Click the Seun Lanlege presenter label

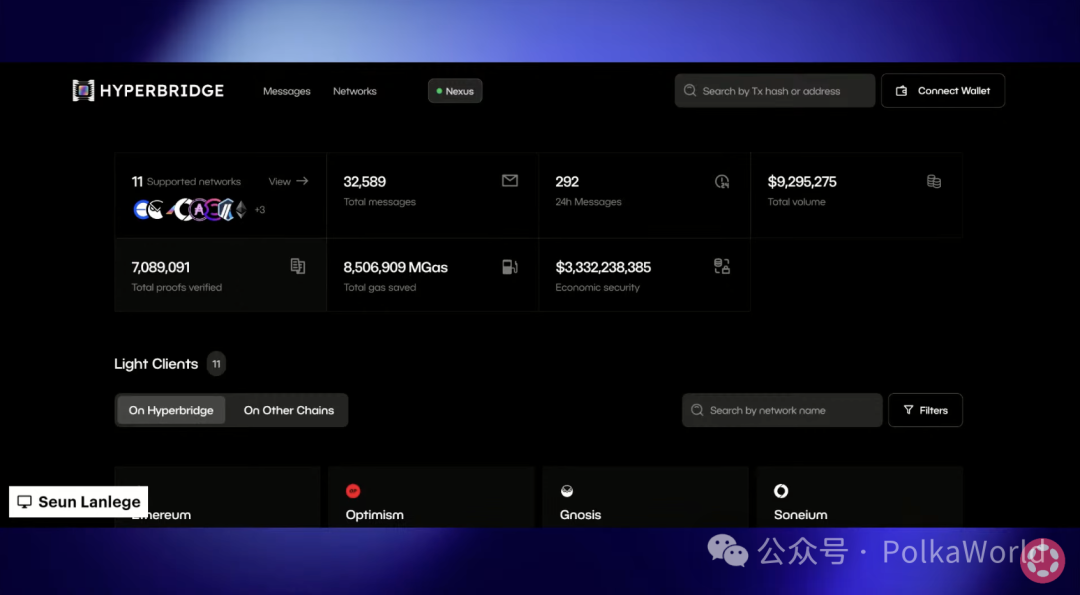pyautogui.click(x=79, y=501)
